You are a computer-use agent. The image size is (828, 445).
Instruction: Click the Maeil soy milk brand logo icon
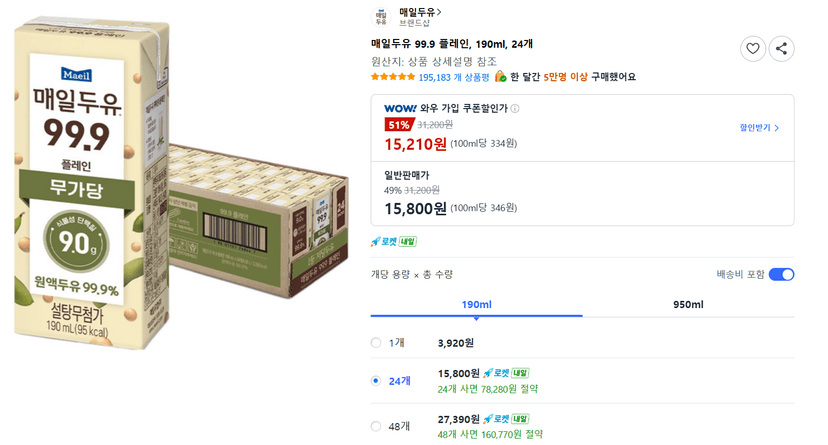click(x=381, y=17)
